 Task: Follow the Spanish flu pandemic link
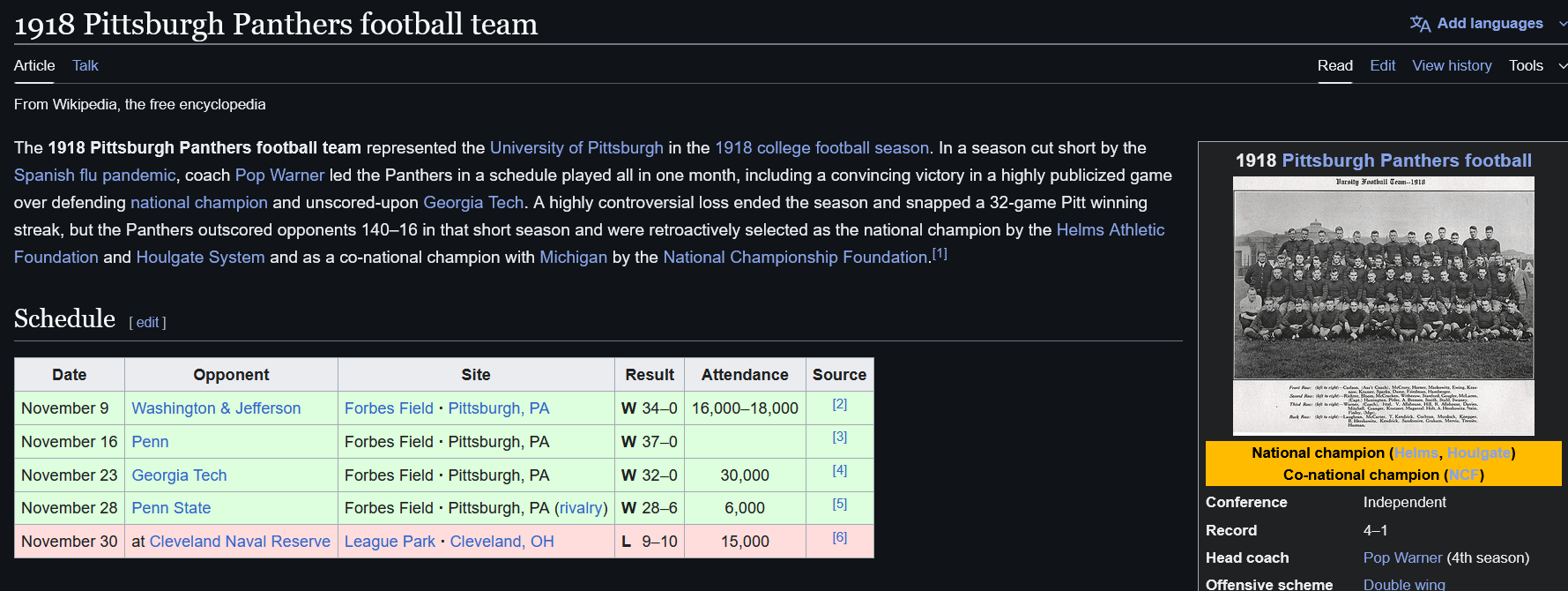[94, 175]
